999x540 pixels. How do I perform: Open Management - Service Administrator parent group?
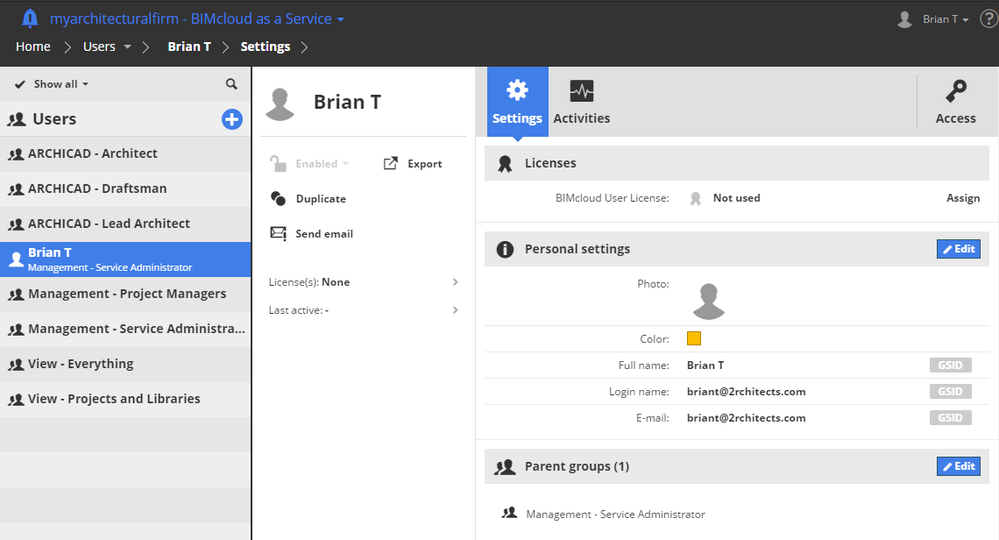[x=615, y=514]
